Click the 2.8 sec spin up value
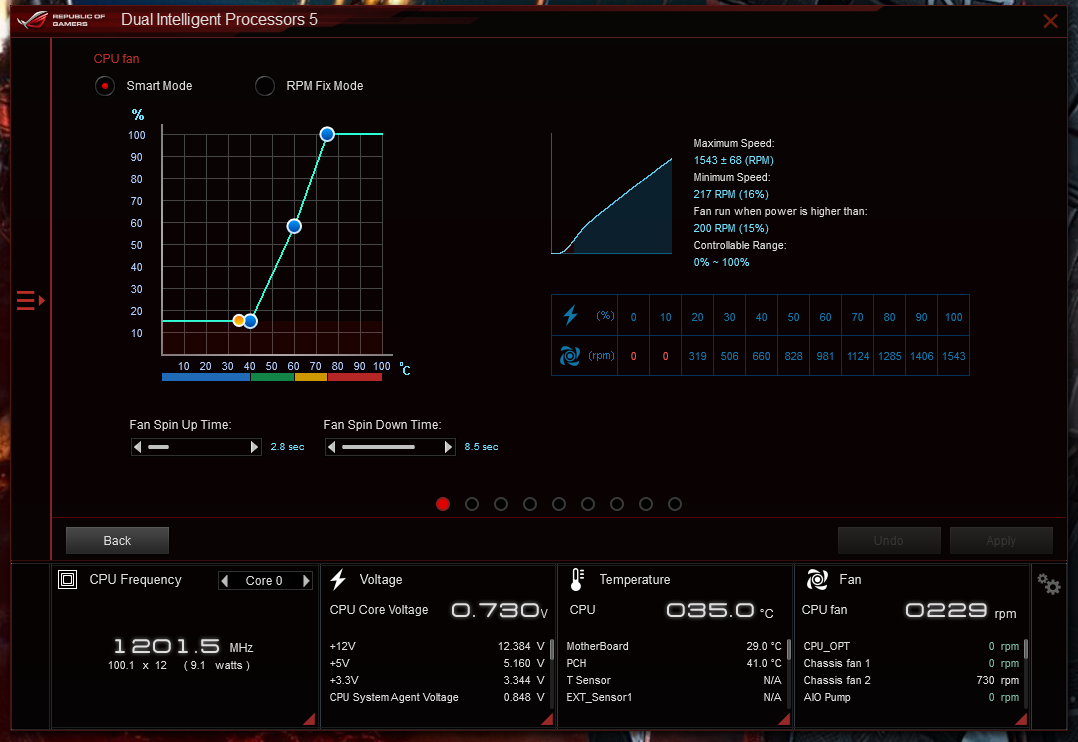Screen dimensions: 1078x742 pyautogui.click(x=287, y=447)
